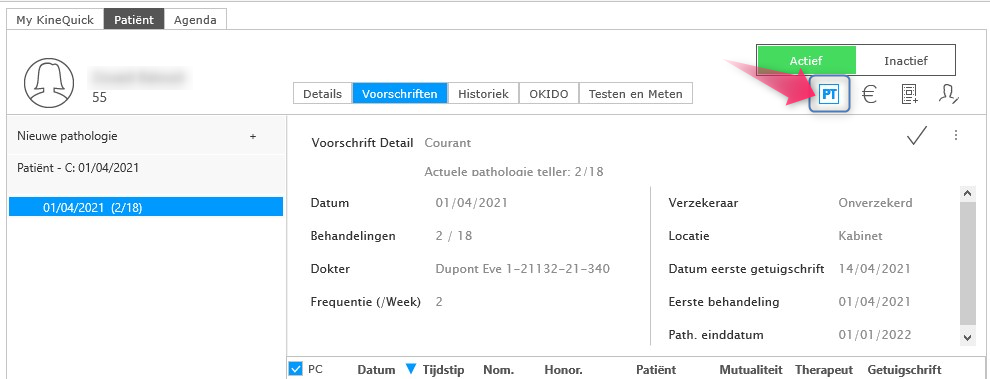Sort table by Datum column header
The image size is (990, 379).
pyautogui.click(x=376, y=370)
